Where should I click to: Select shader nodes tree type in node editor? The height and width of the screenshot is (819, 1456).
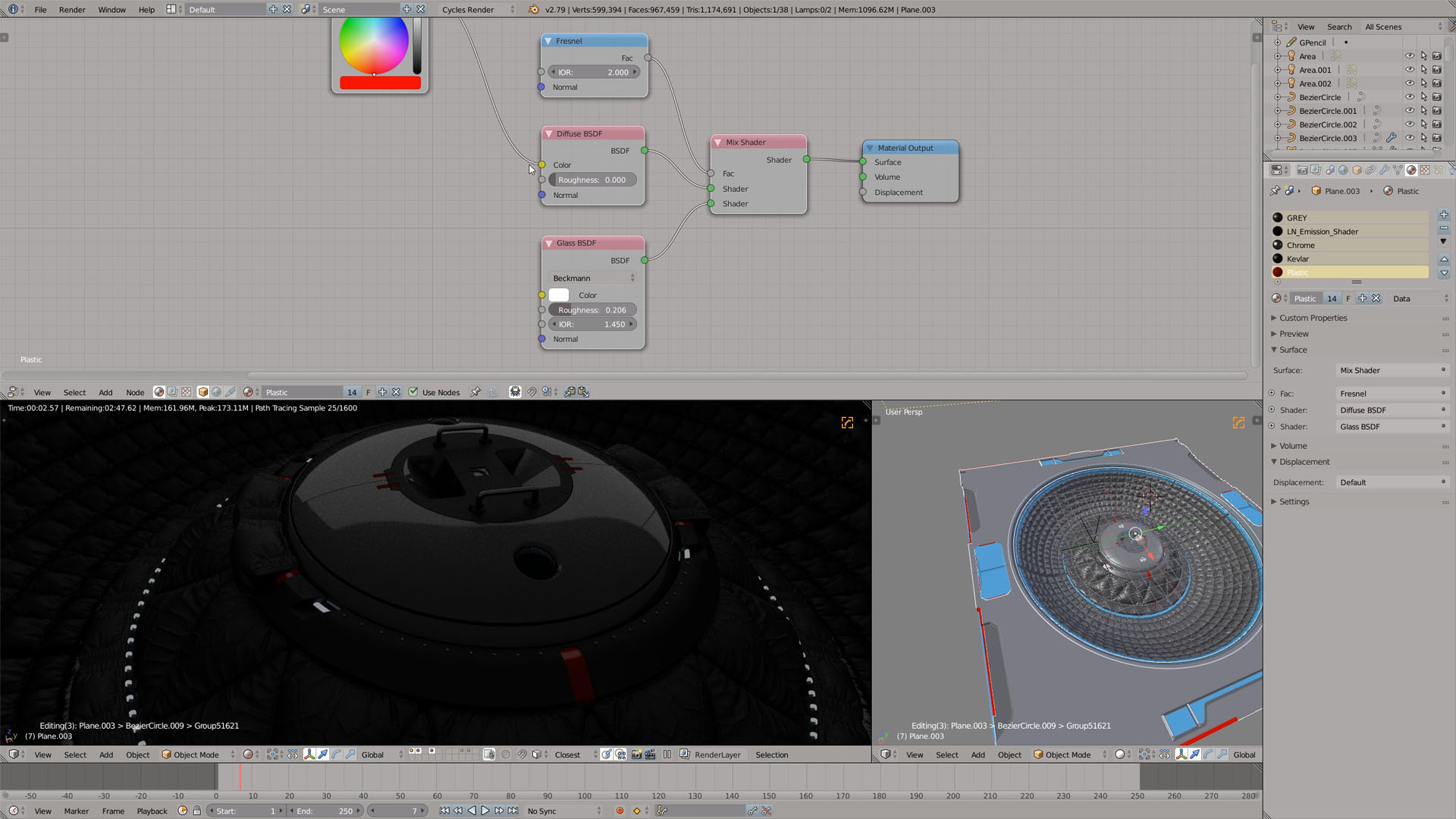tap(158, 392)
